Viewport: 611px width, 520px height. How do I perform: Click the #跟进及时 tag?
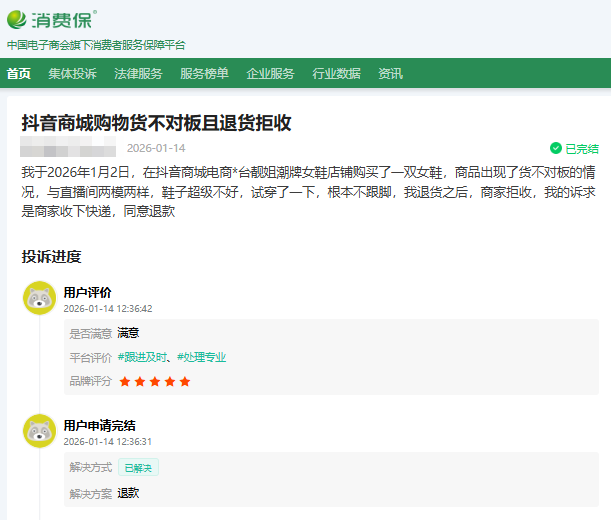144,357
